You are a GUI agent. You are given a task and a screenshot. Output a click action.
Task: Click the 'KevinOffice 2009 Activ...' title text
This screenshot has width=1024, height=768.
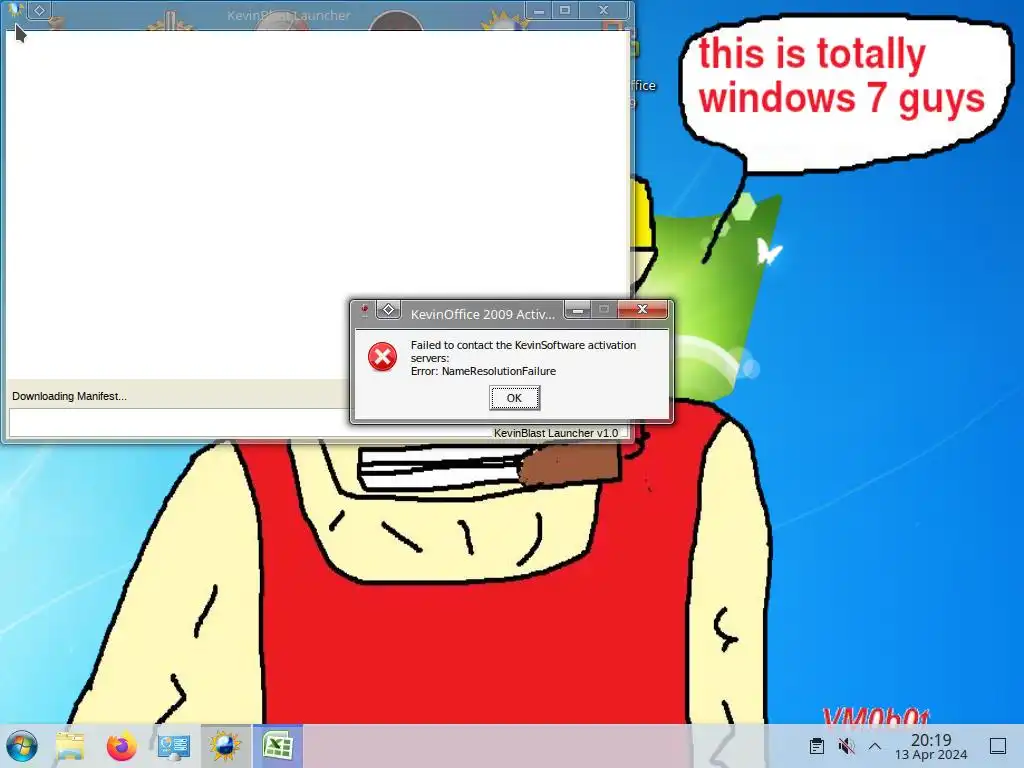[x=483, y=314]
